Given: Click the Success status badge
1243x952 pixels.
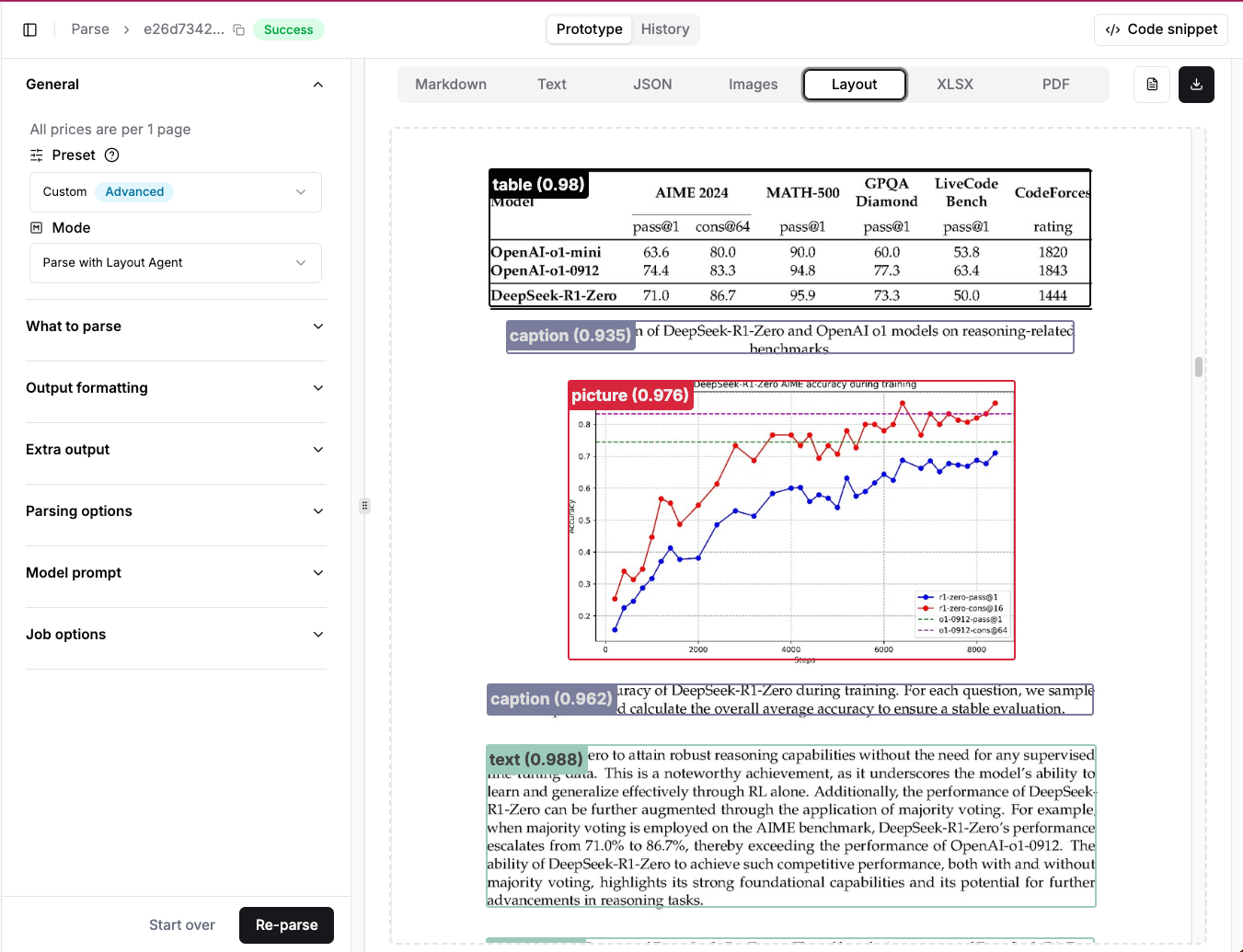Looking at the screenshot, I should (x=288, y=29).
